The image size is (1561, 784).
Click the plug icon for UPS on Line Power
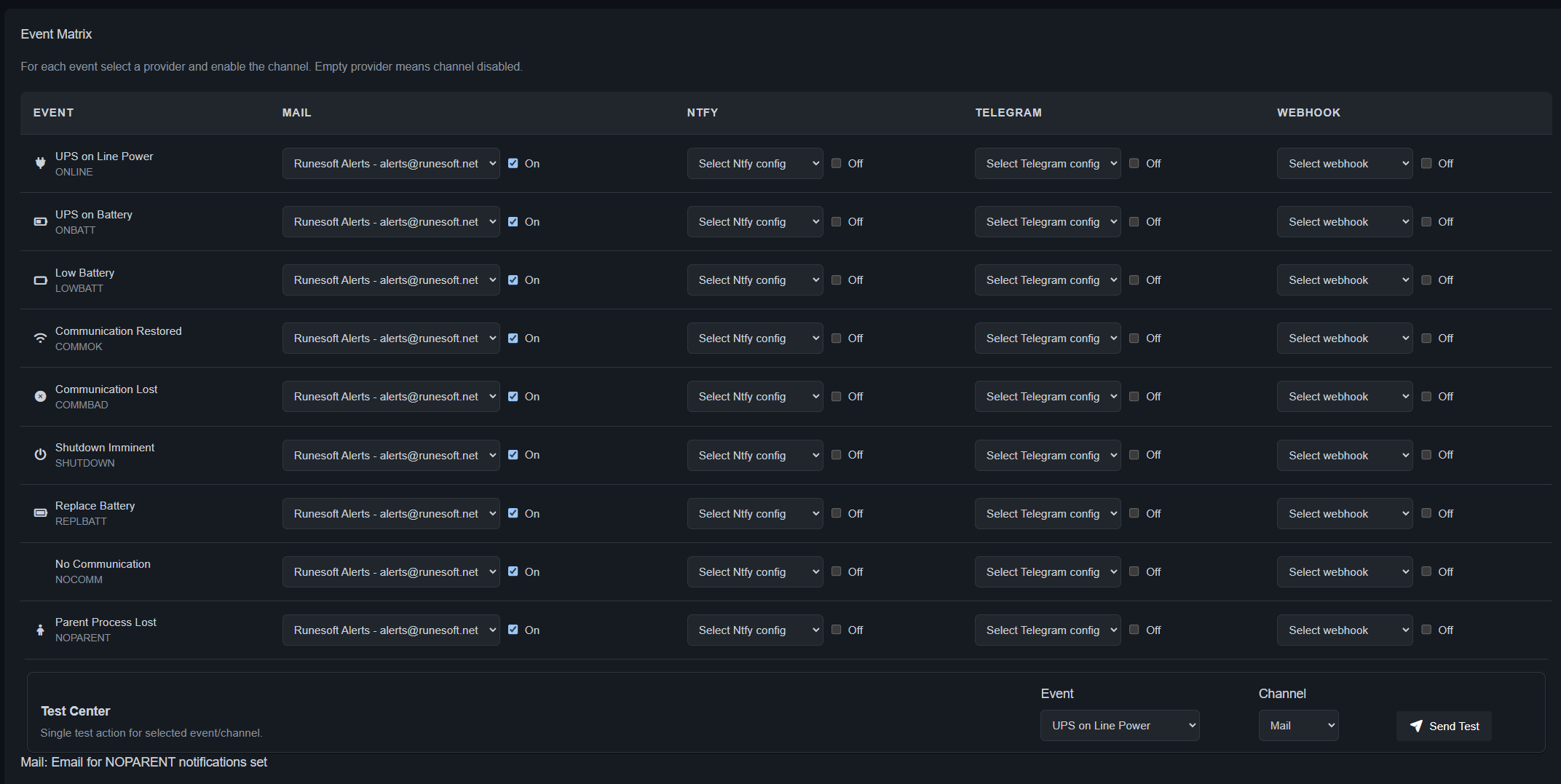(41, 163)
